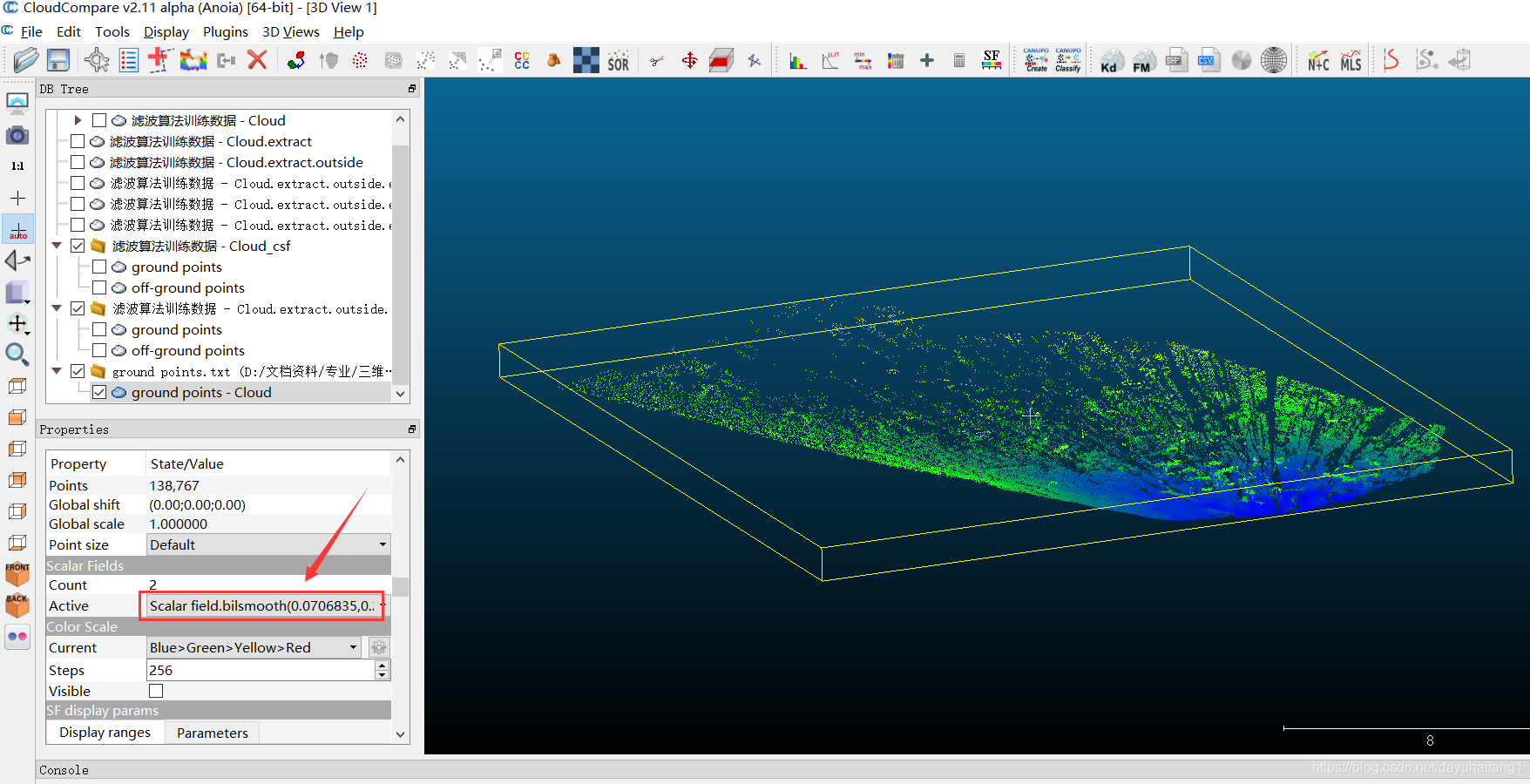This screenshot has height=784, width=1530.
Task: Open the MLS smoothing plugin icon
Action: [1351, 60]
